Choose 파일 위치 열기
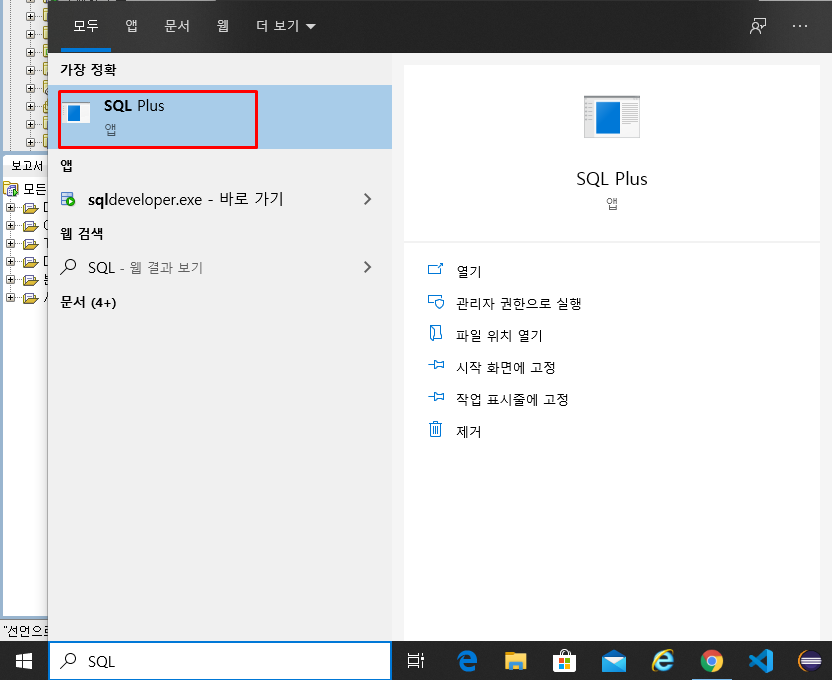Screen dimensions: 832x680 (x=499, y=336)
